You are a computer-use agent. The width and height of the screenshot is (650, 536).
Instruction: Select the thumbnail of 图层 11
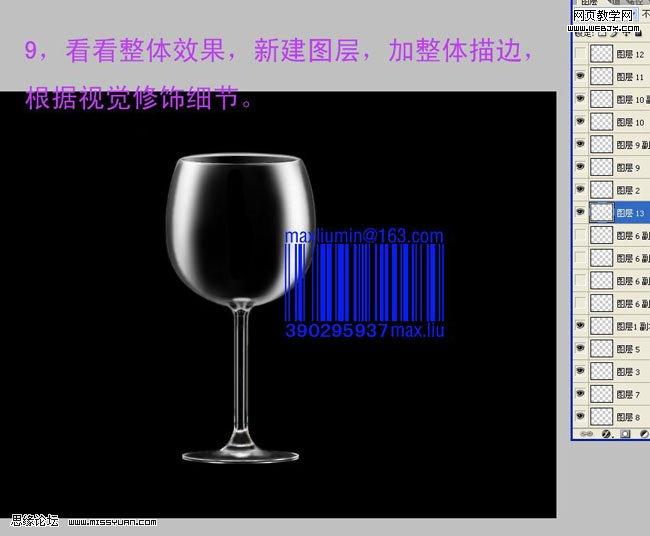pyautogui.click(x=601, y=76)
